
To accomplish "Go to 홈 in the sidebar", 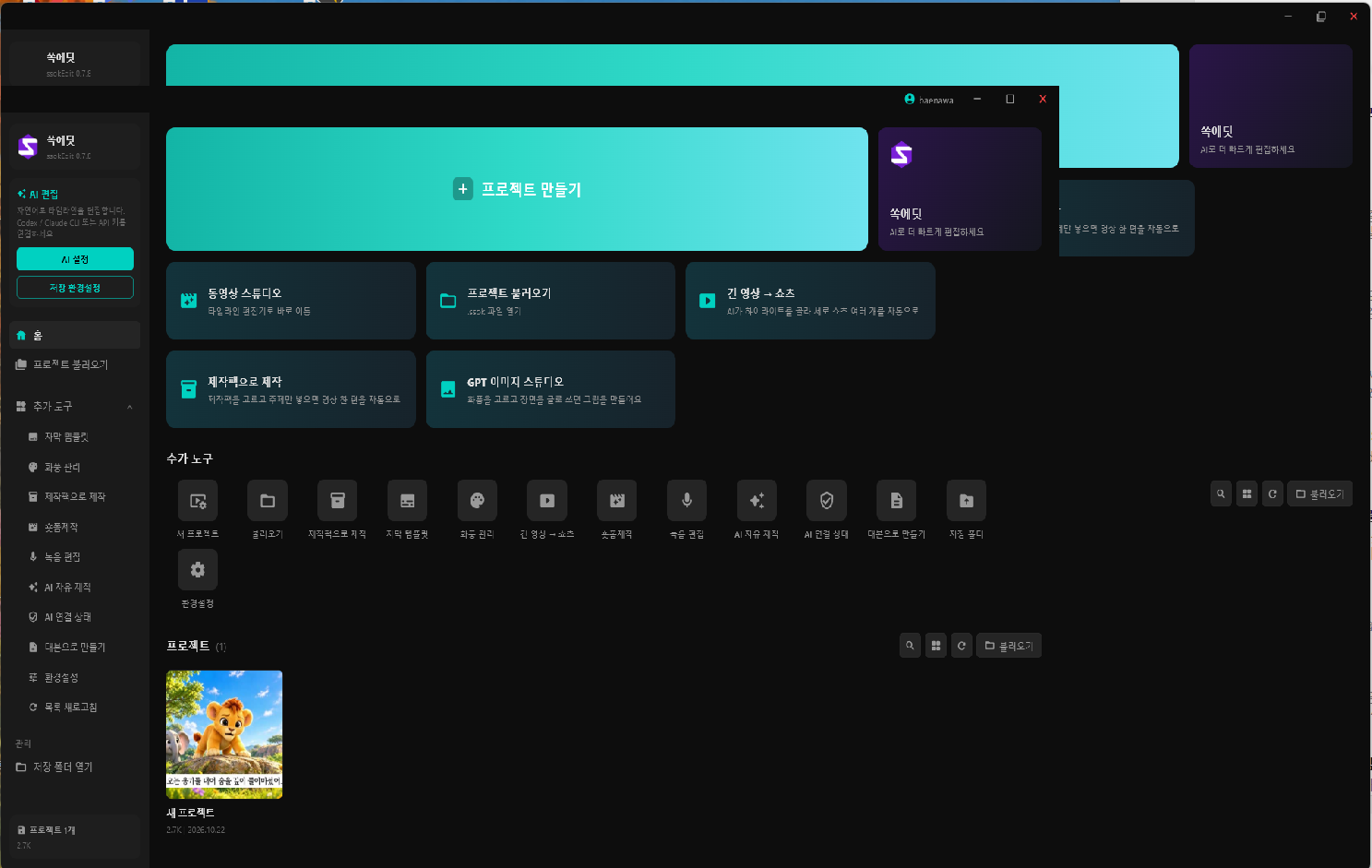I will point(75,335).
